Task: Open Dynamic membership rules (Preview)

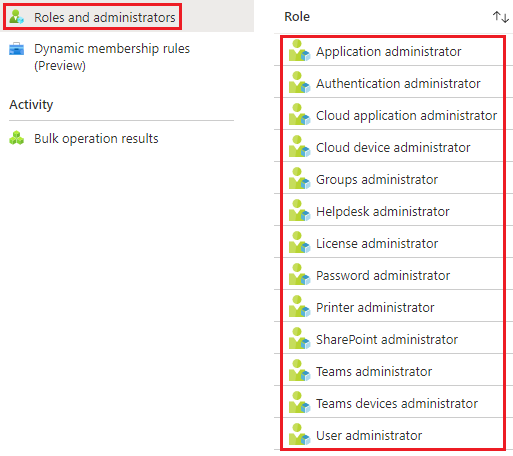Action: [112, 57]
